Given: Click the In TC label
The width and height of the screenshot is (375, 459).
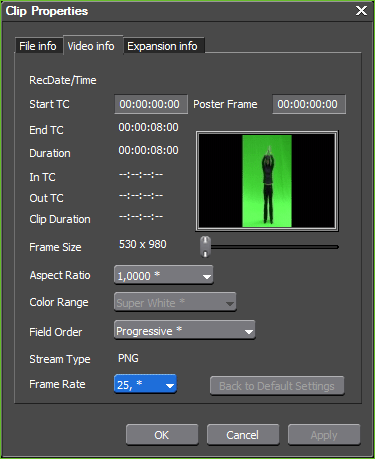Looking at the screenshot, I should click(x=42, y=177).
